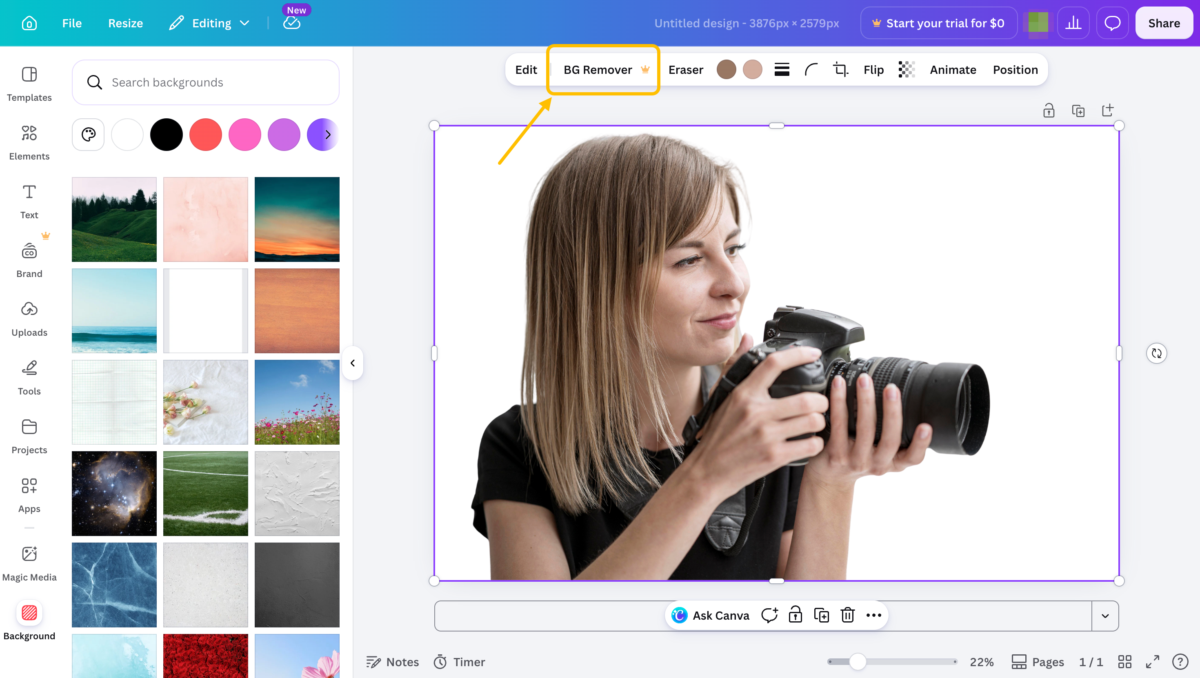Adjust the zoom slider
The height and width of the screenshot is (678, 1200).
tap(857, 662)
